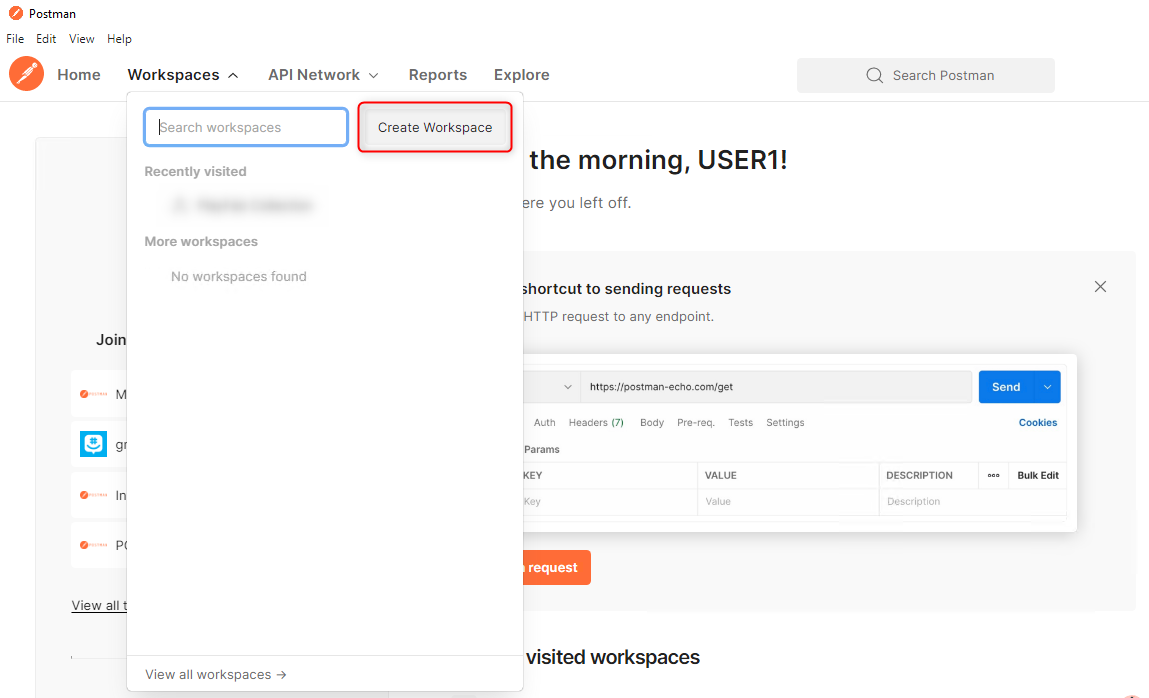
Task: Click the Postman rocket icon in the navbar
Action: pos(26,74)
